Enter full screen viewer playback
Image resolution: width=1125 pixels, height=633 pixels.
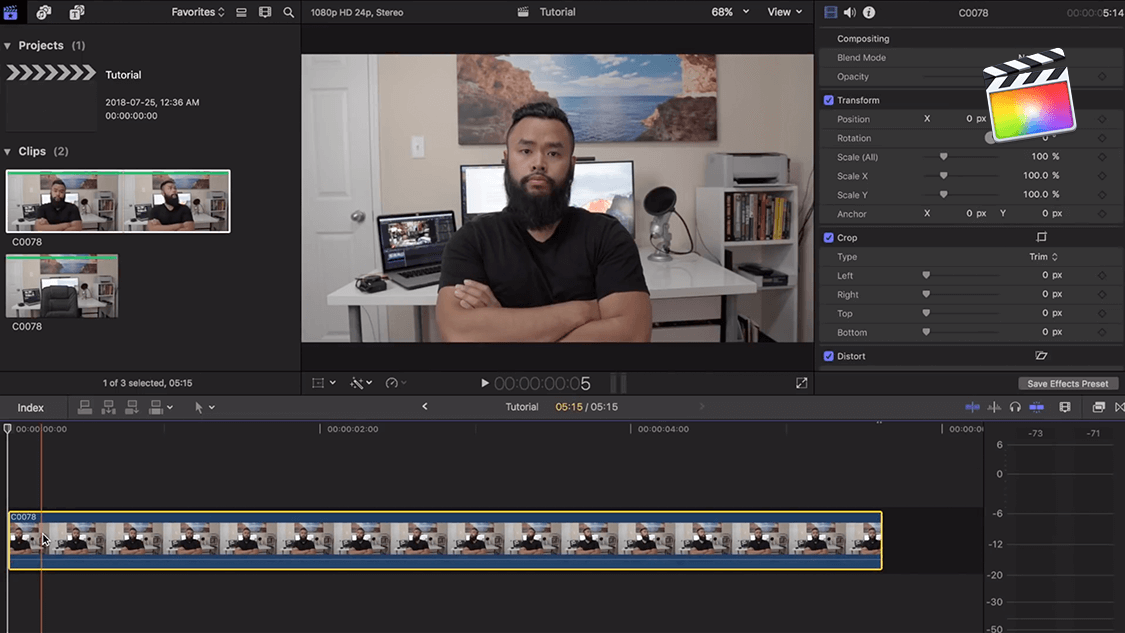[x=801, y=383]
